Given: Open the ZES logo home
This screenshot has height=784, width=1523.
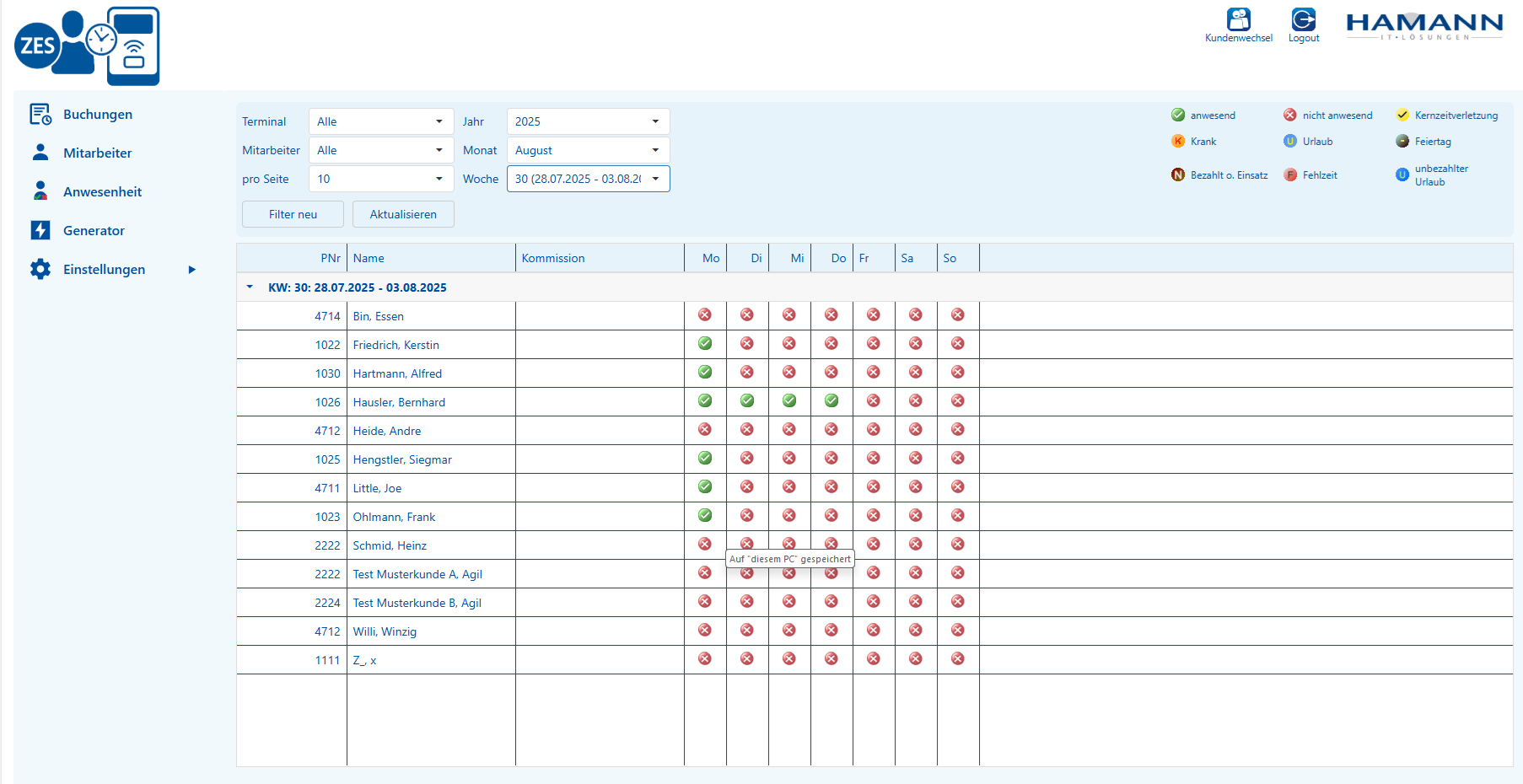Looking at the screenshot, I should (87, 46).
